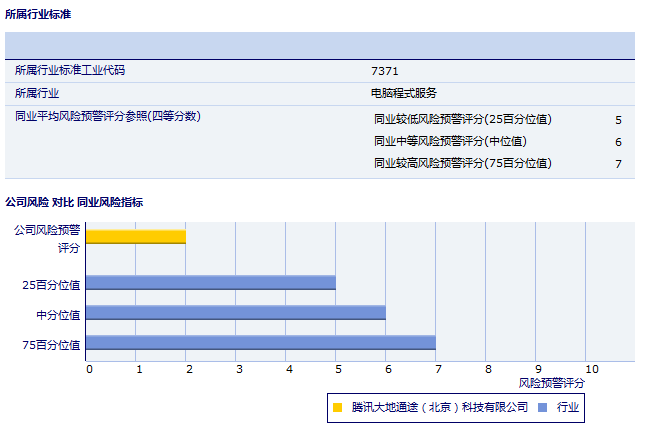Select 同业中等风险预警评分(中位值) row text
Image resolution: width=670 pixels, height=435 pixels.
[x=450, y=141]
